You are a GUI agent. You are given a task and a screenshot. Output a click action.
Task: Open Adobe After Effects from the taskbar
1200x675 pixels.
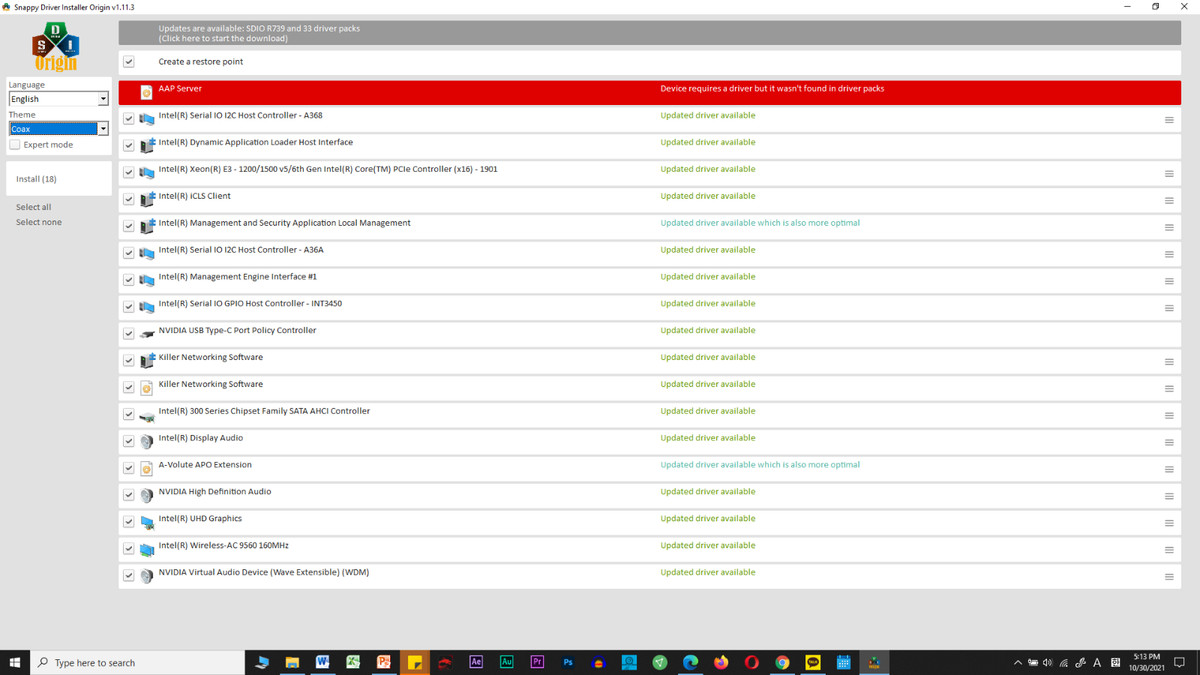click(x=476, y=662)
